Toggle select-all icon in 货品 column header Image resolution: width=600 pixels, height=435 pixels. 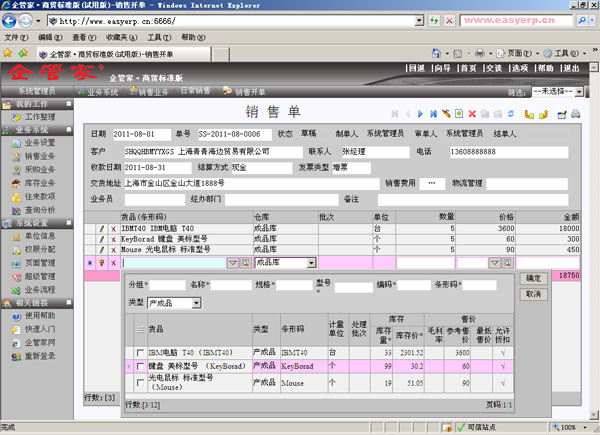point(140,329)
